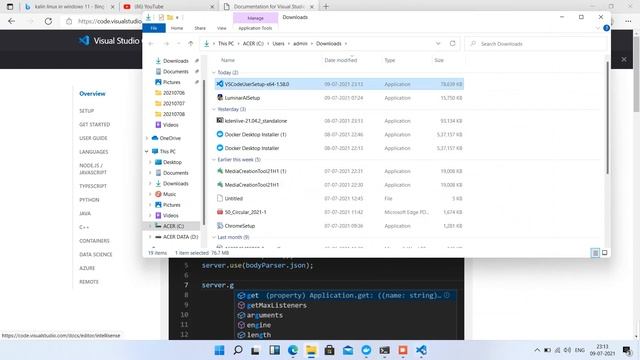Select ChromeSetup application file
640x360 pixels.
(x=339, y=226)
